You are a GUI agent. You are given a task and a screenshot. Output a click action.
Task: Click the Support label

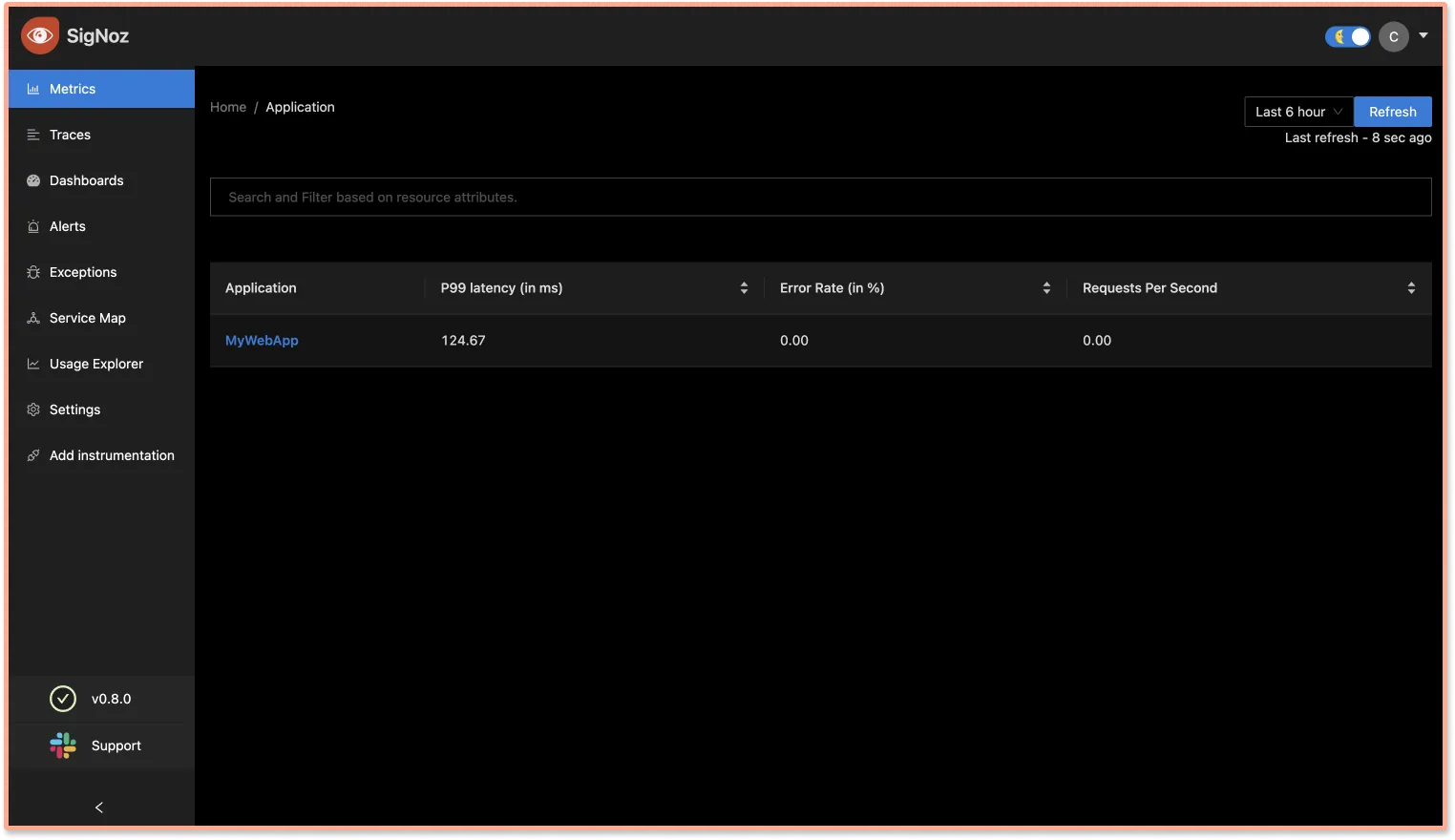[x=116, y=745]
